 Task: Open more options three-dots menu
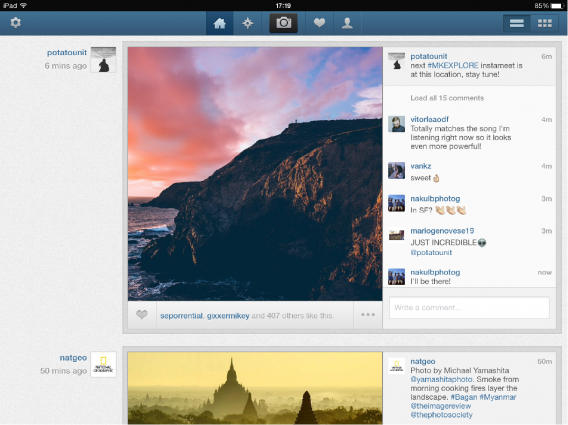point(368,315)
